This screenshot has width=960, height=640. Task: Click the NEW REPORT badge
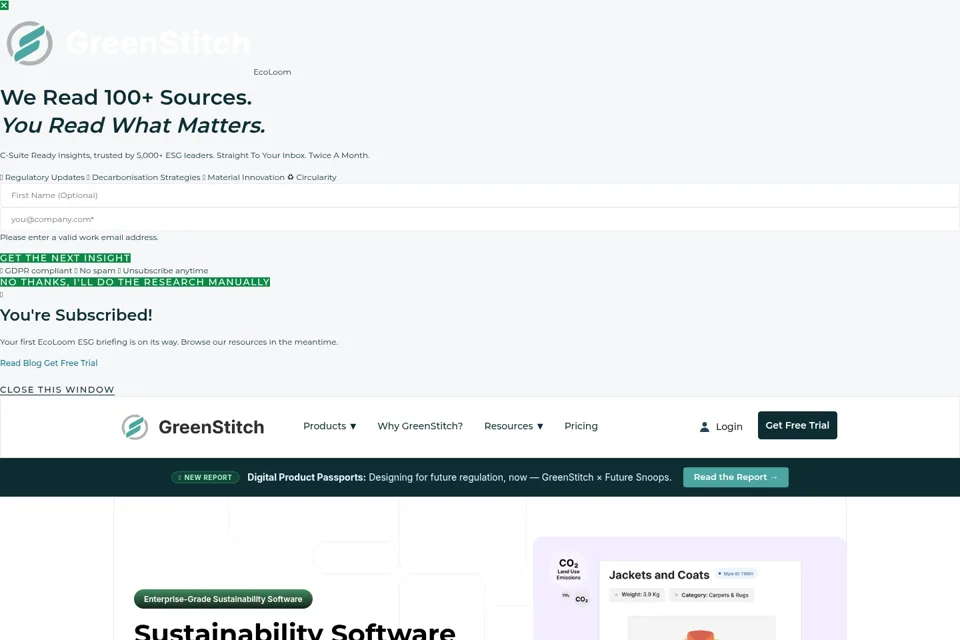[205, 477]
